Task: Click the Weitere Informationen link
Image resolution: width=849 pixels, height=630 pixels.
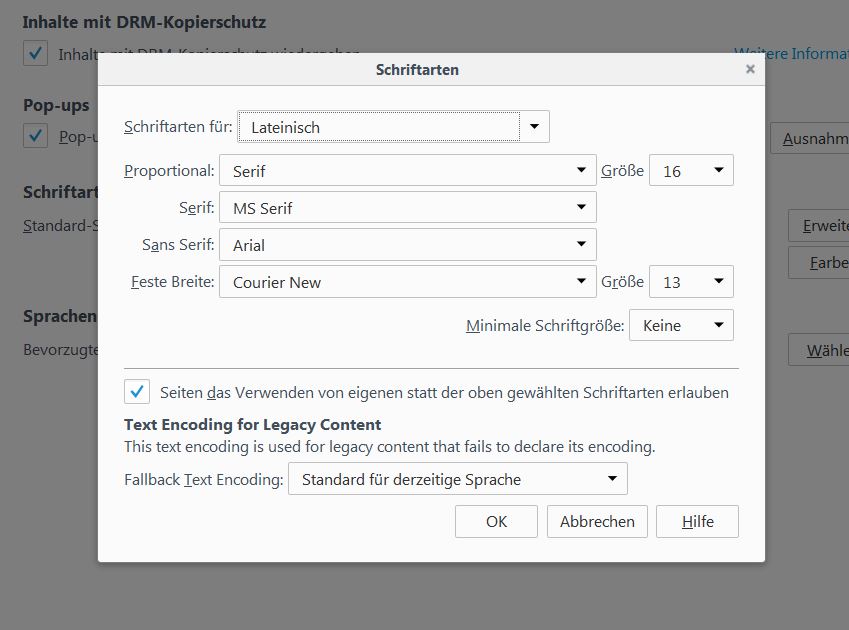Action: pos(791,54)
